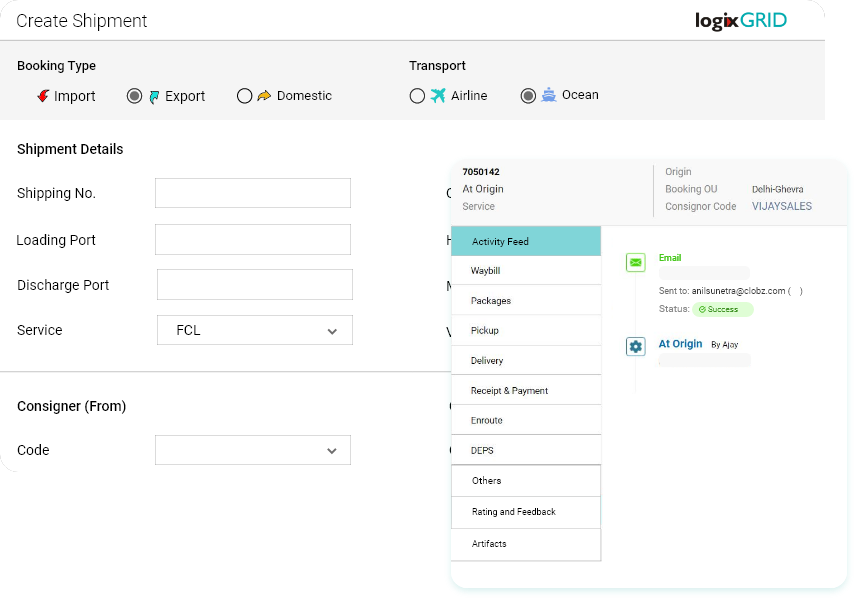The height and width of the screenshot is (600, 856).
Task: Click the green Email envelope icon
Action: point(634,261)
